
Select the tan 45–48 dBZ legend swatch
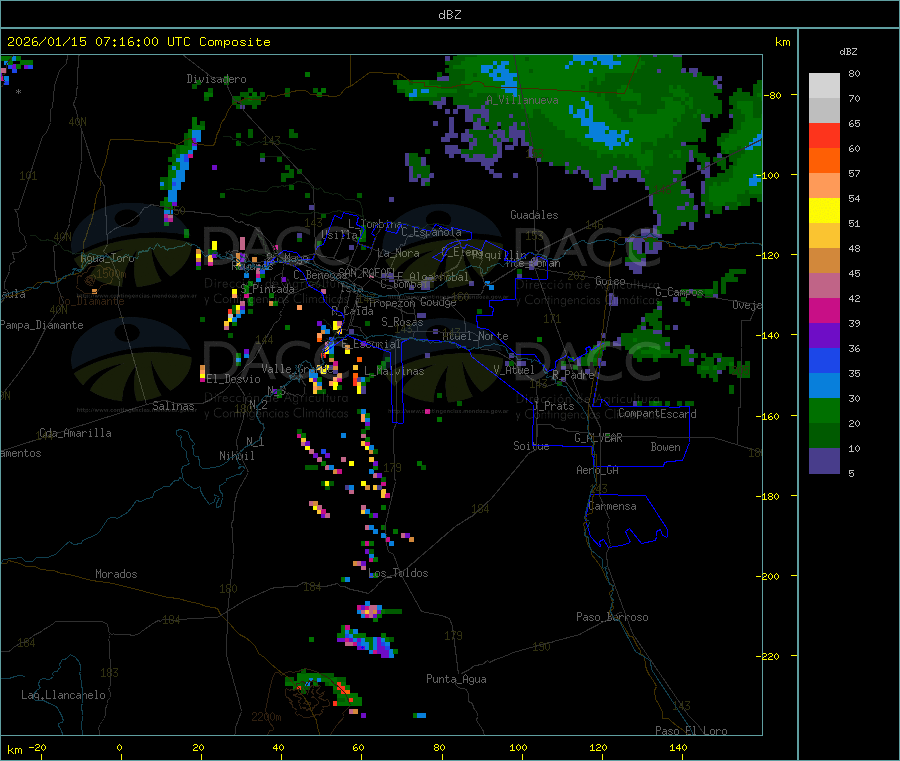point(824,261)
